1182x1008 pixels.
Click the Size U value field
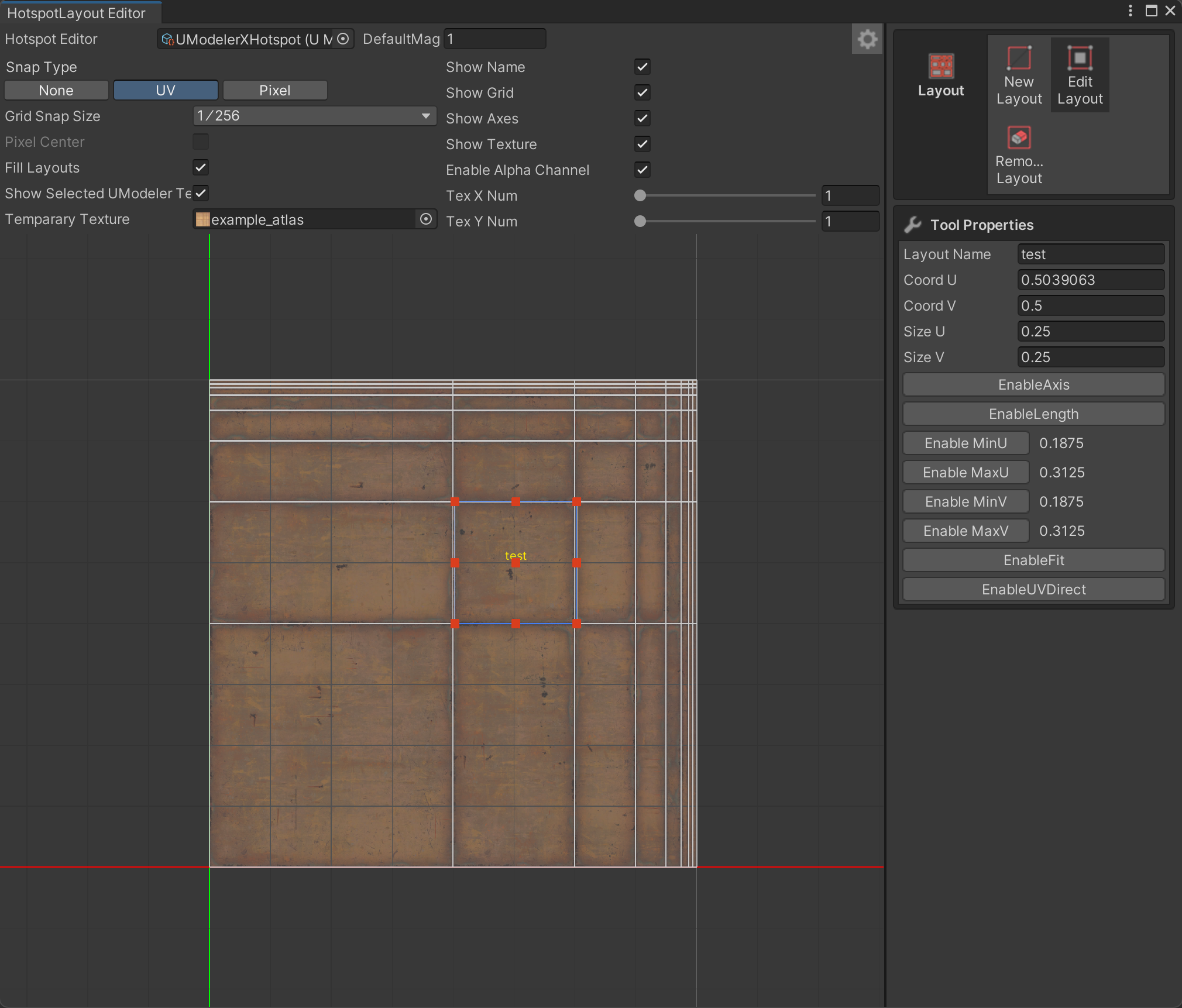(1091, 332)
